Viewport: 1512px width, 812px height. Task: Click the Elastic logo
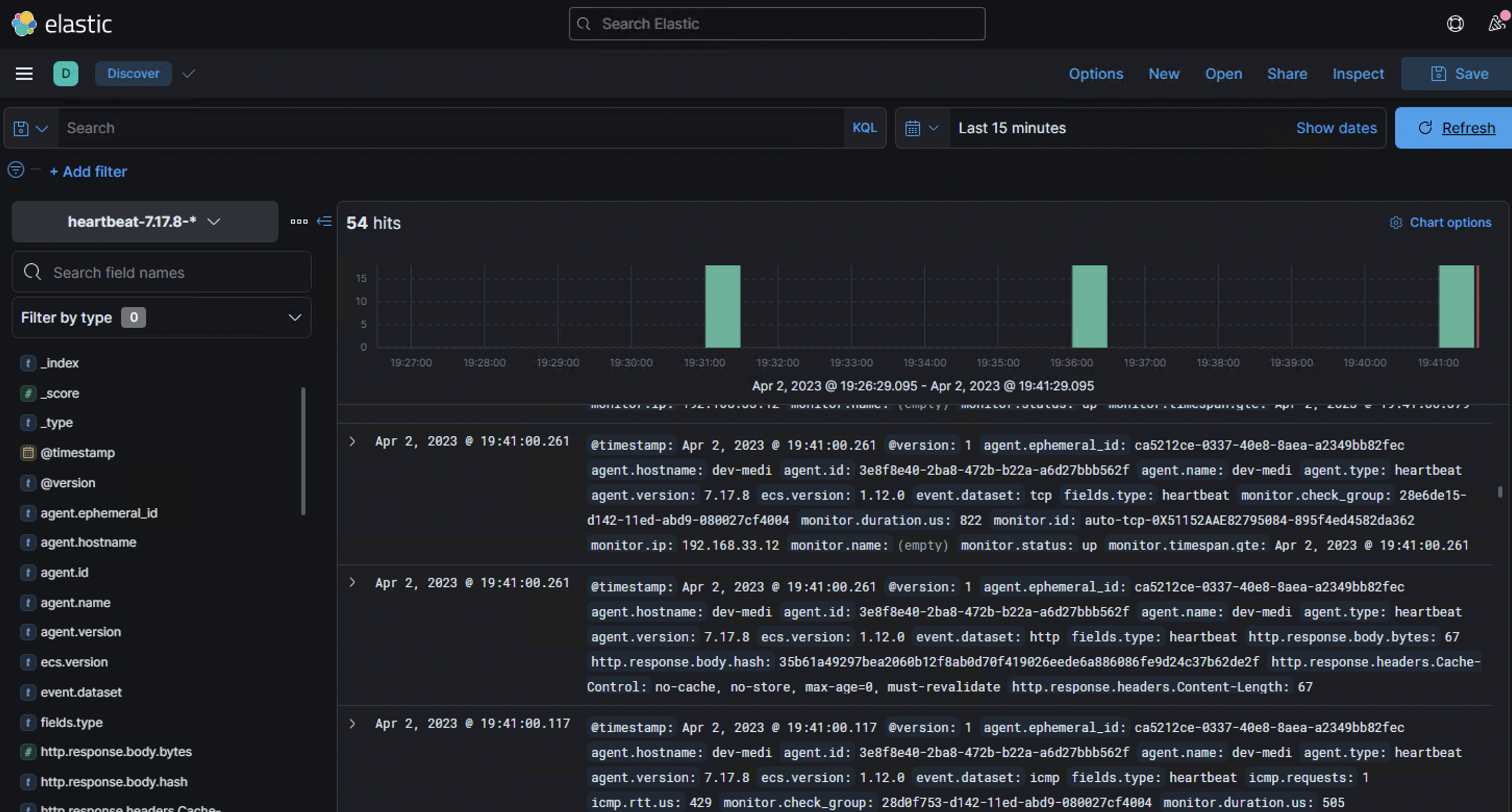61,23
